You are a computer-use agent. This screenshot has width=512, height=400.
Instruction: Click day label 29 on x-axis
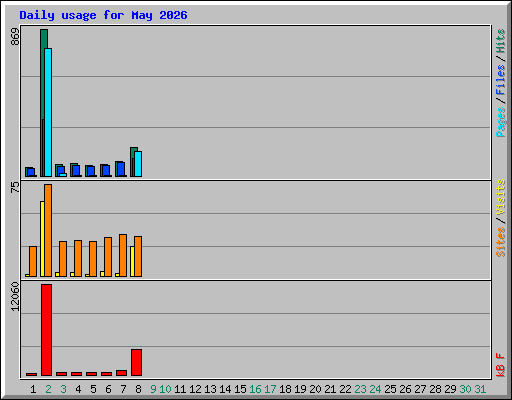coord(450,389)
